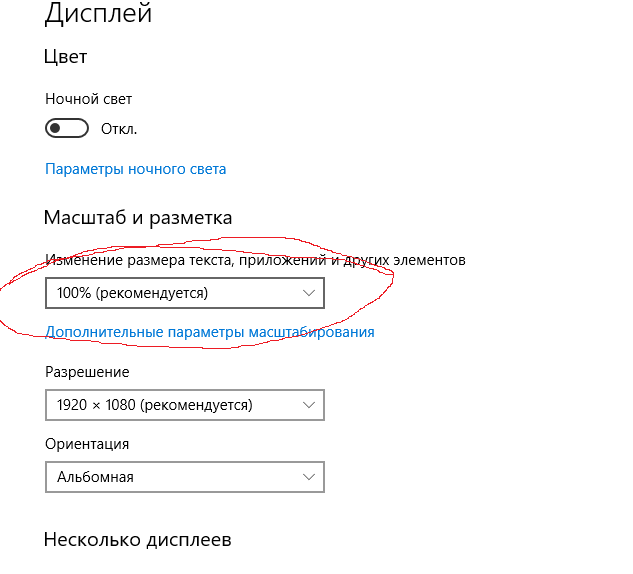Click the Разрешение field label

(x=88, y=372)
